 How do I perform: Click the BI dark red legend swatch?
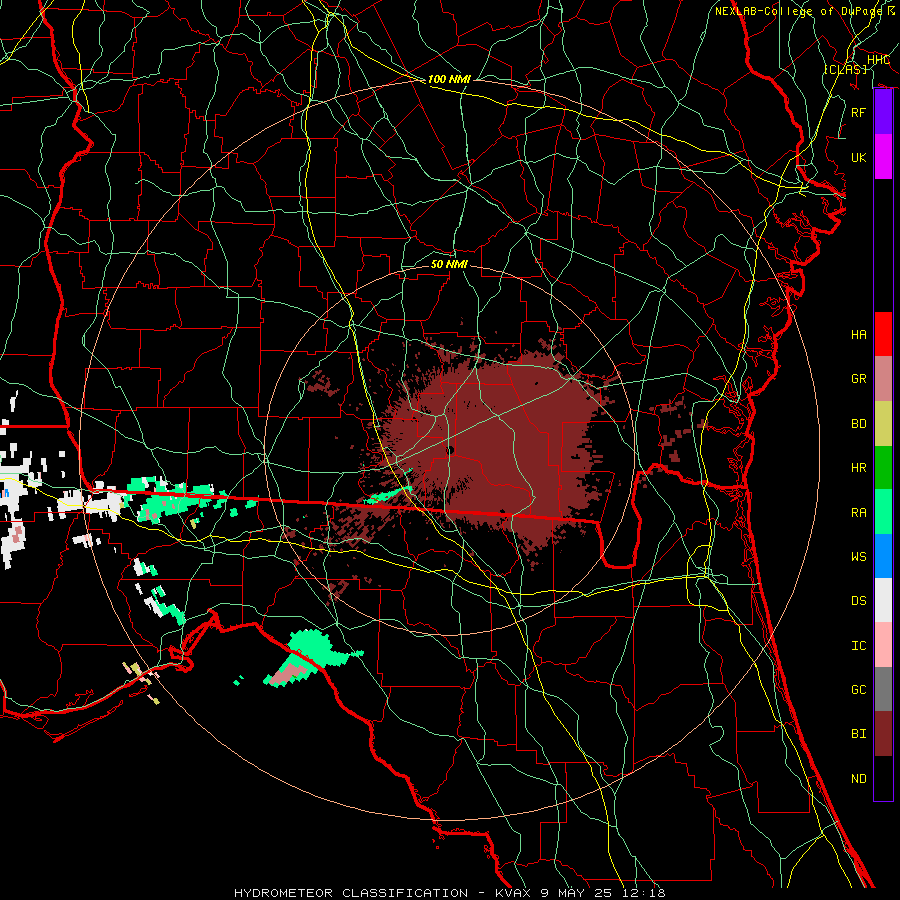[883, 734]
